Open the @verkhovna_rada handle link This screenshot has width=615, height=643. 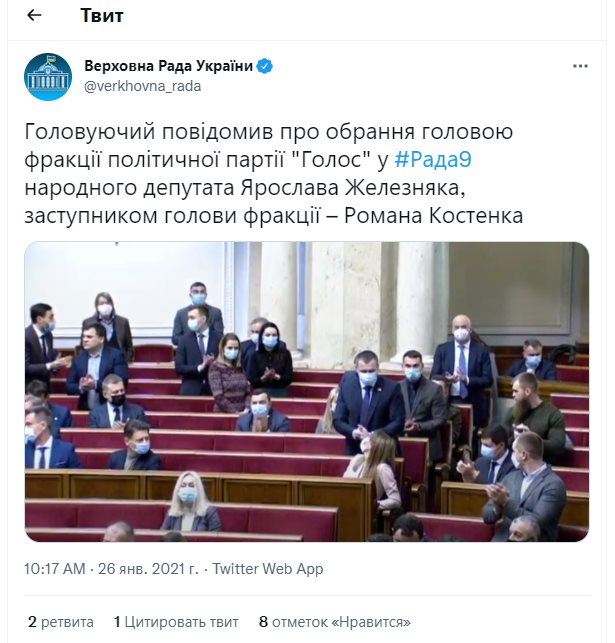pyautogui.click(x=142, y=86)
